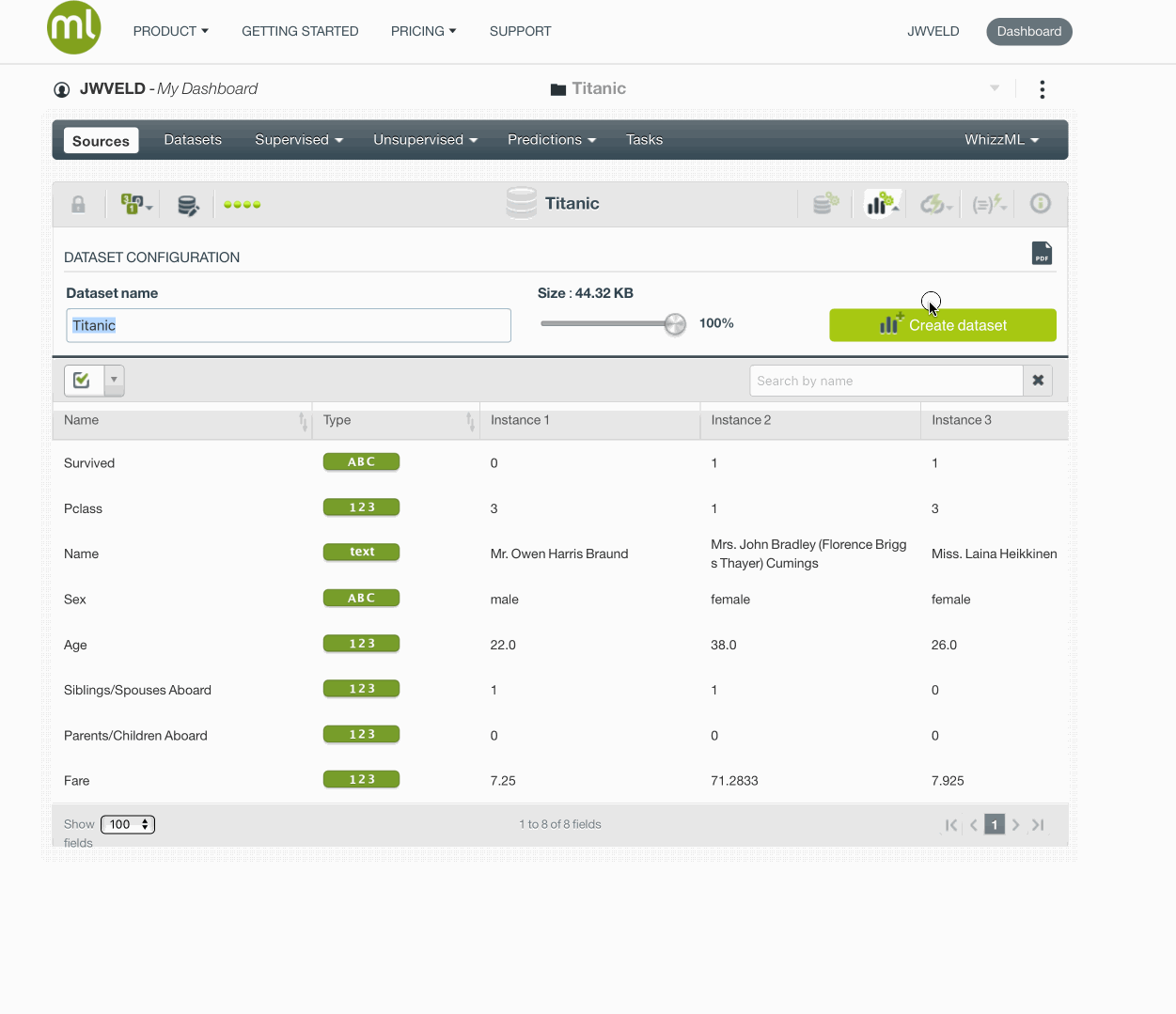Export the configuration as PDF
The width and height of the screenshot is (1176, 1014).
1042,253
